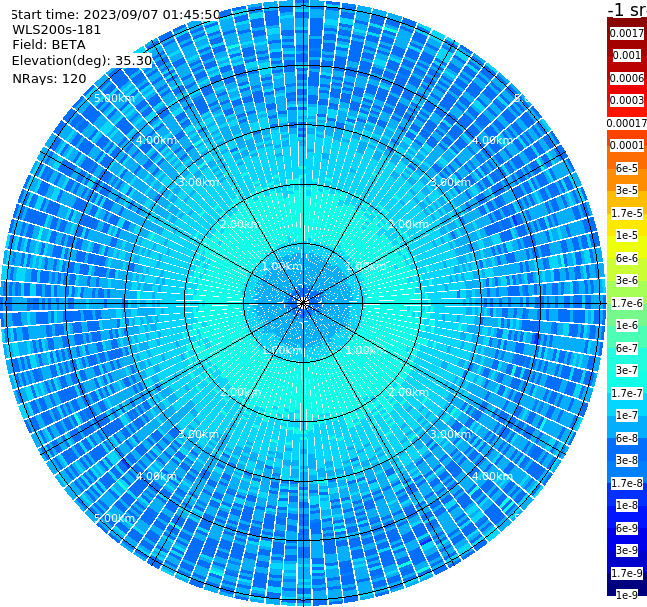Click the -1 sr unit title above color scale

point(627,9)
